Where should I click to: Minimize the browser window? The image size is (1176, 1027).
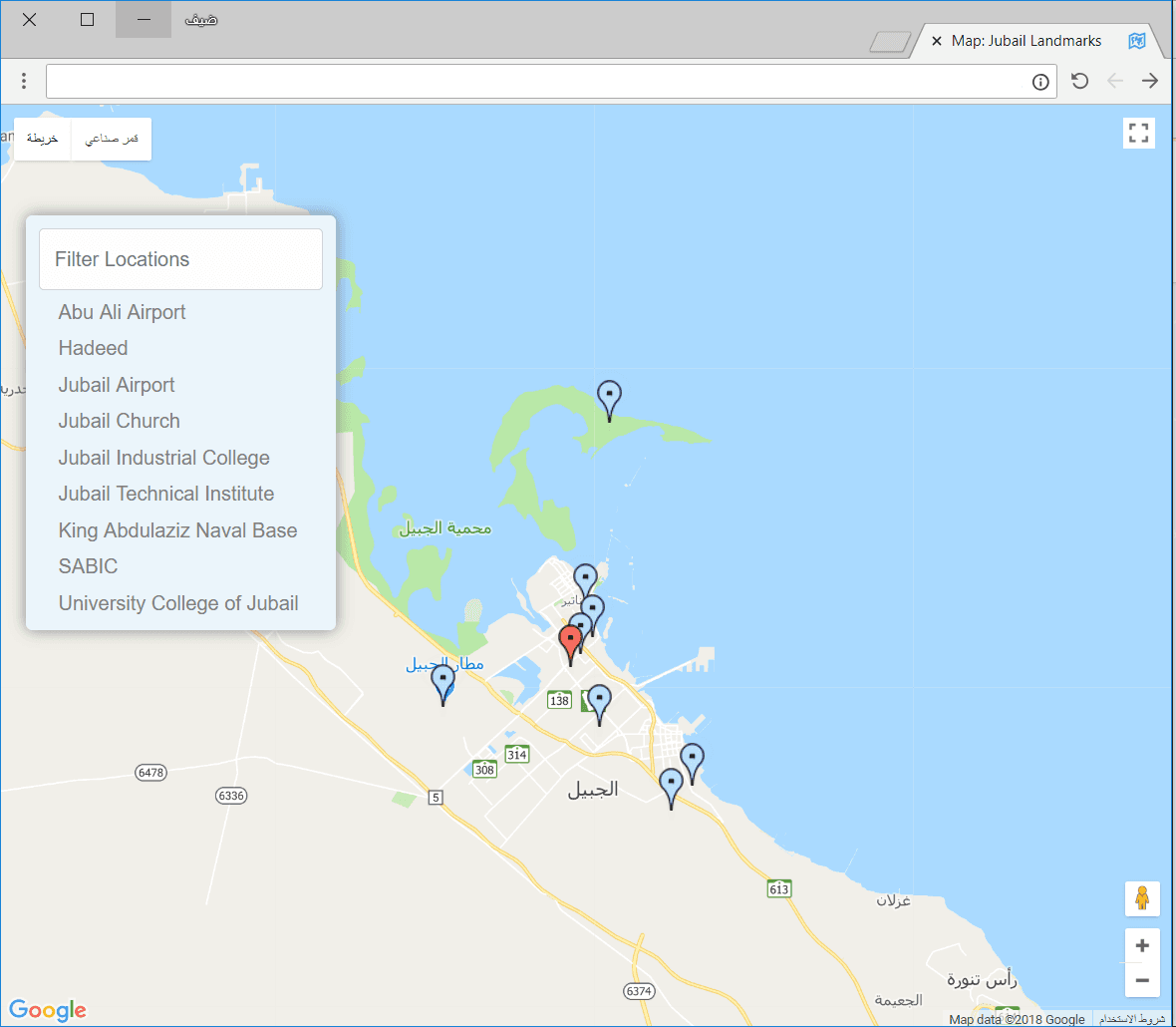coord(144,20)
